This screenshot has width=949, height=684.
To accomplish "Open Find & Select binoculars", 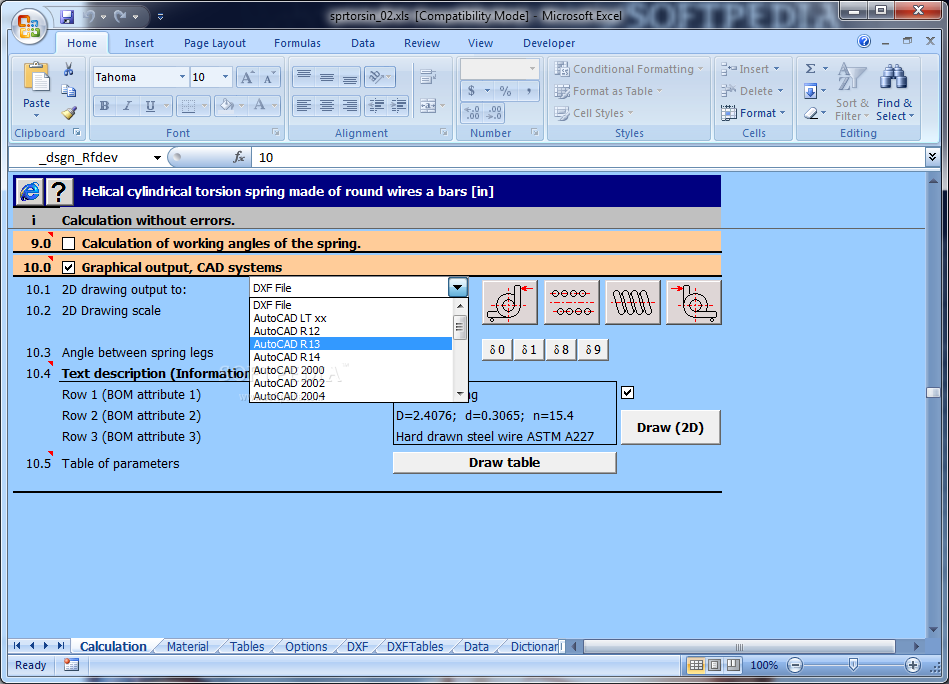I will [894, 91].
